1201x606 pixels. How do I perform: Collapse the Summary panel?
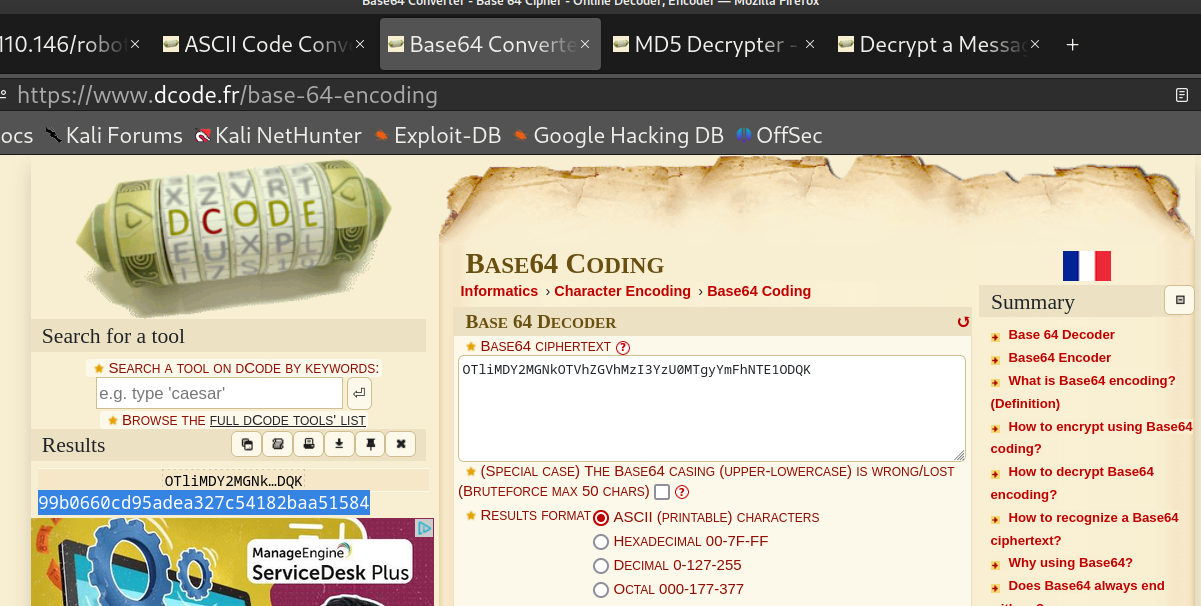click(1179, 300)
